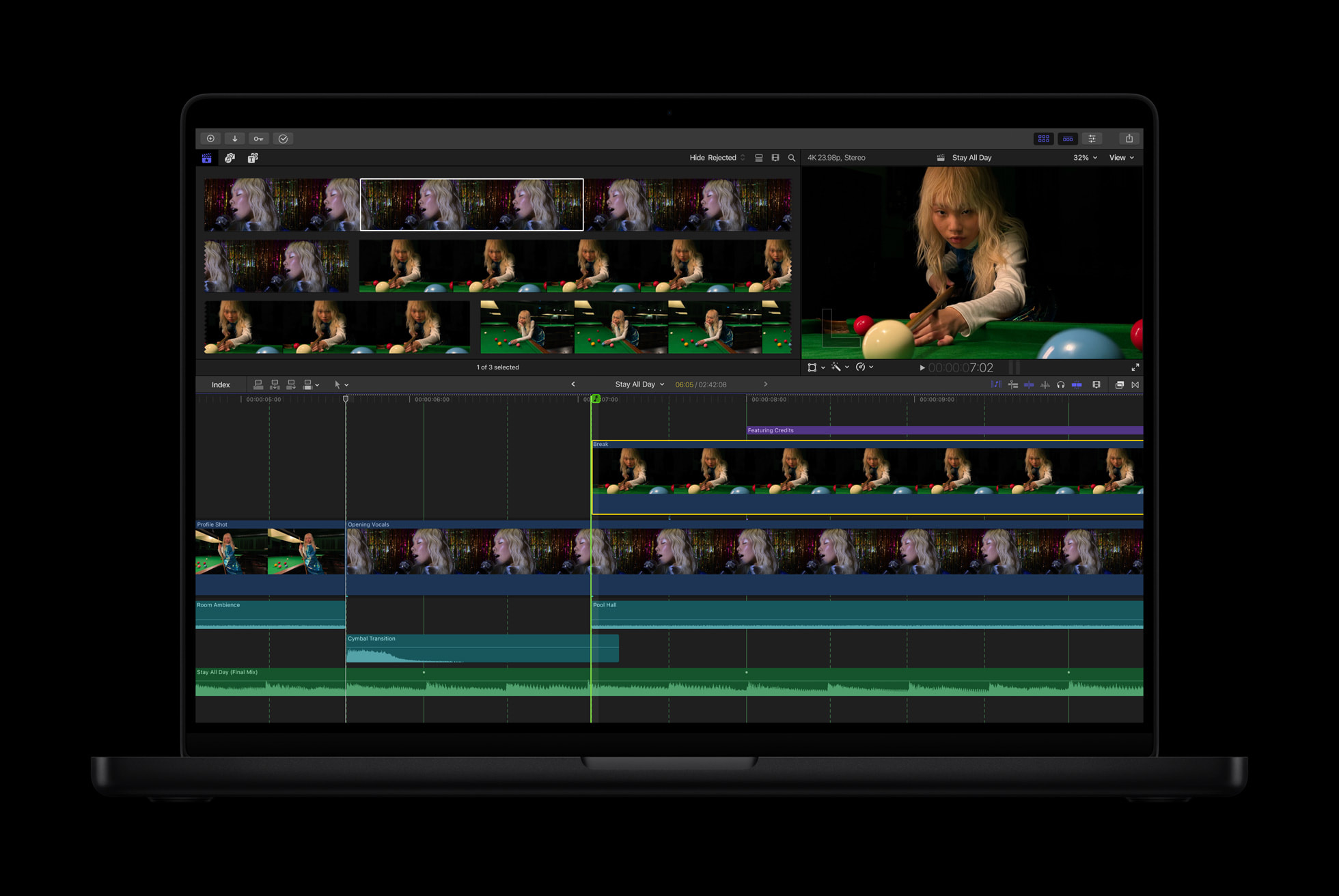
Task: Open the Hide Rejected filter menu
Action: [715, 158]
